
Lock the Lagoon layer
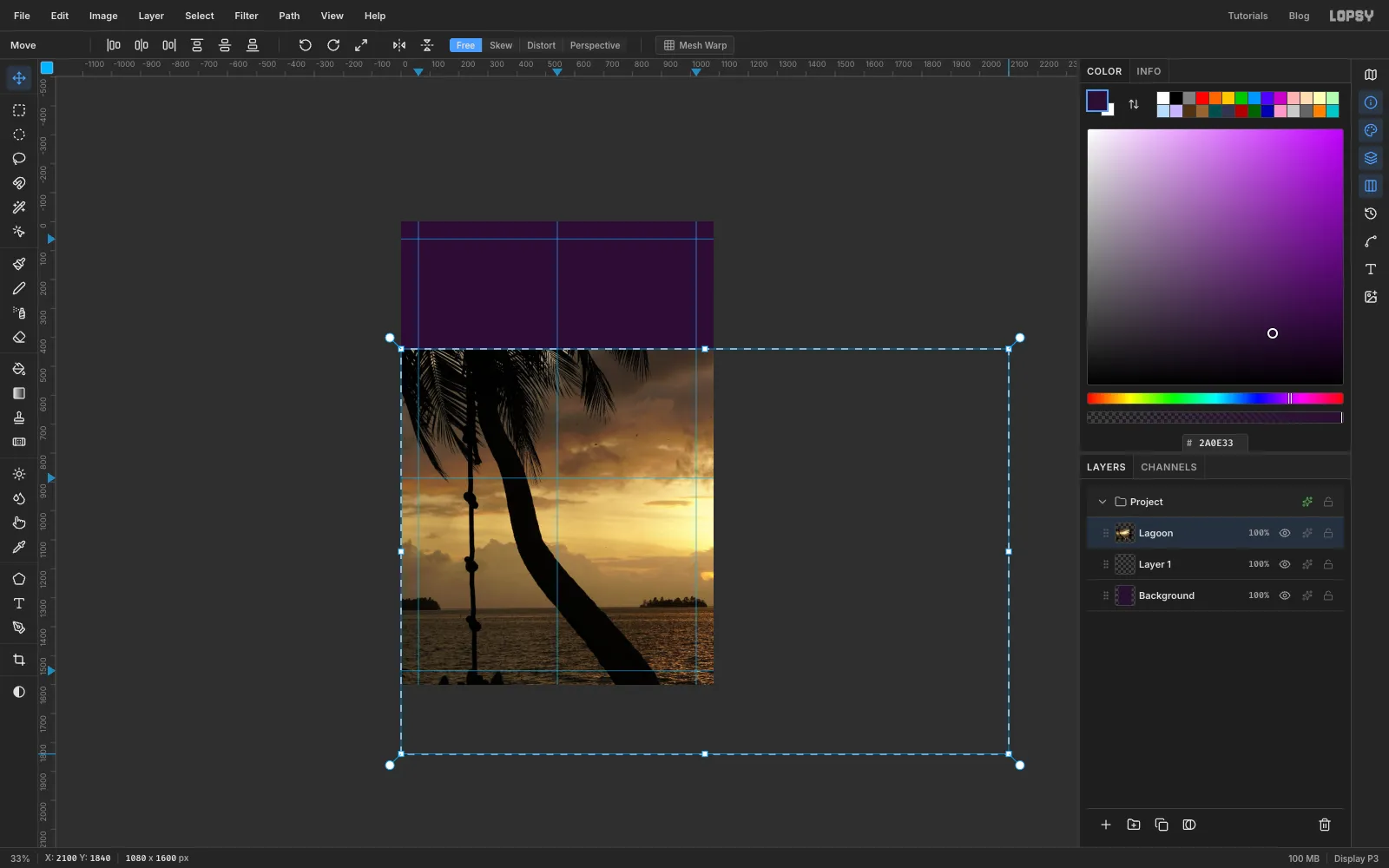tap(1328, 533)
